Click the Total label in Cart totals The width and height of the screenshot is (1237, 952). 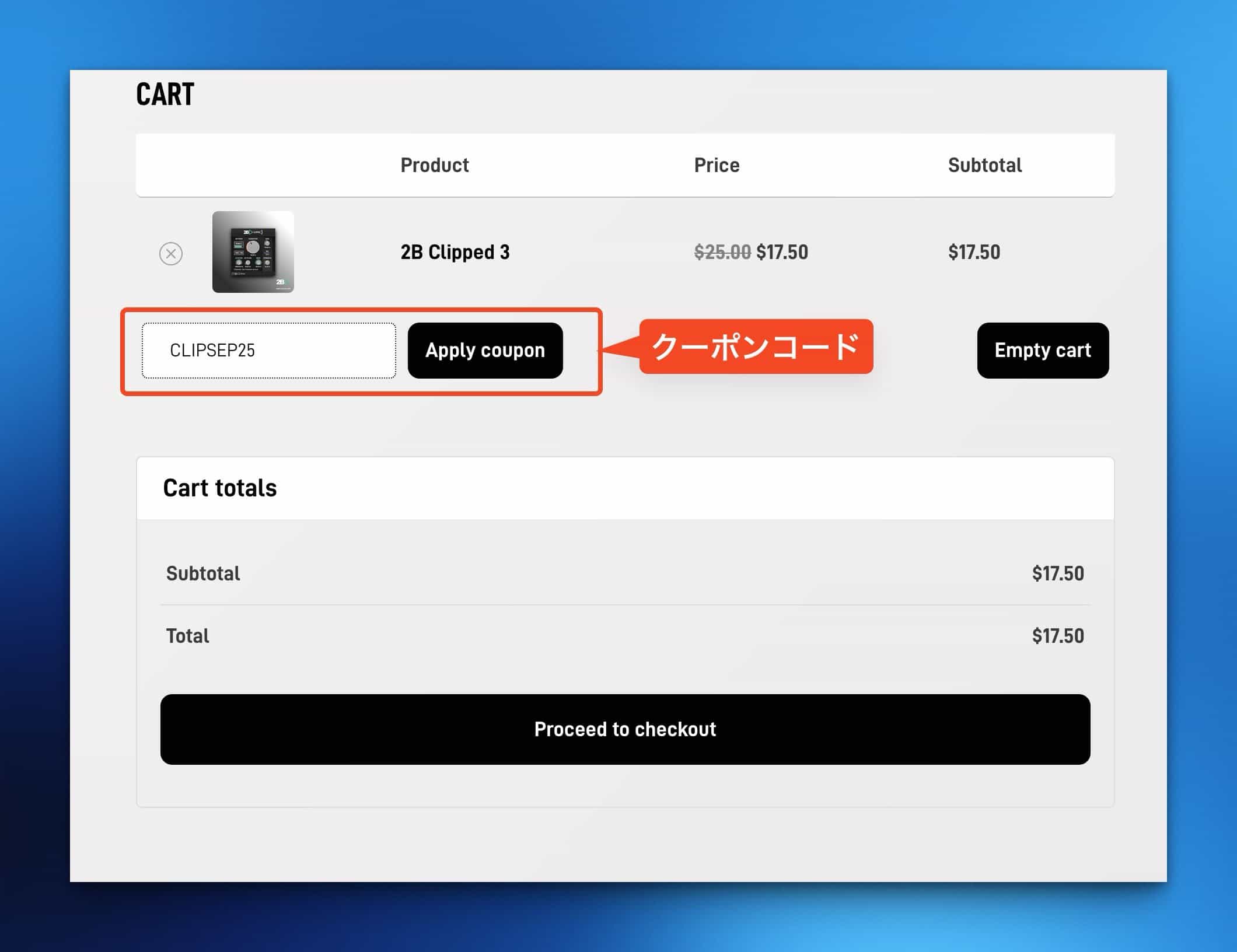[x=187, y=636]
